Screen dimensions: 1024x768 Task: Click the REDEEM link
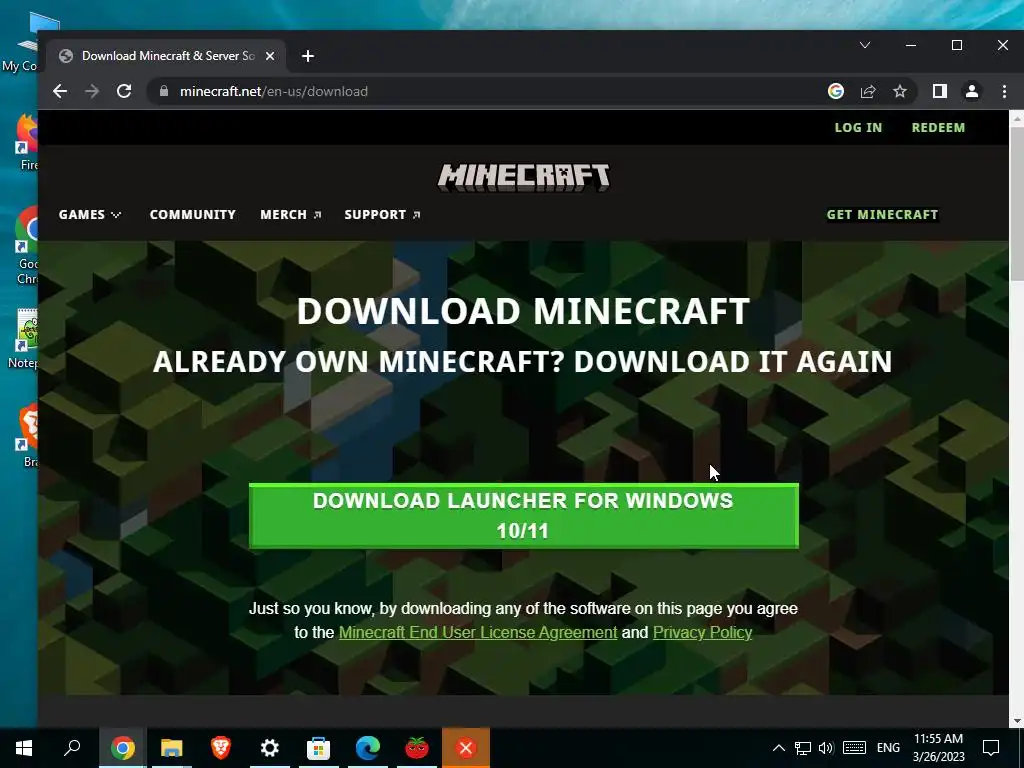(938, 127)
